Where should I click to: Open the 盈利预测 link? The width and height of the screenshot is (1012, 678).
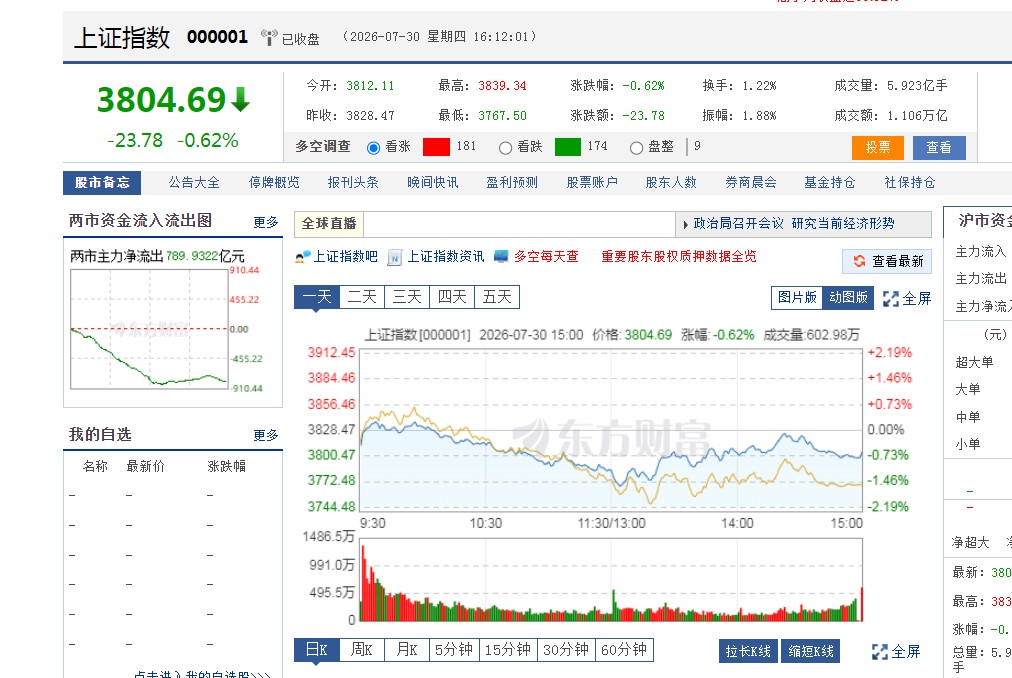coord(512,183)
